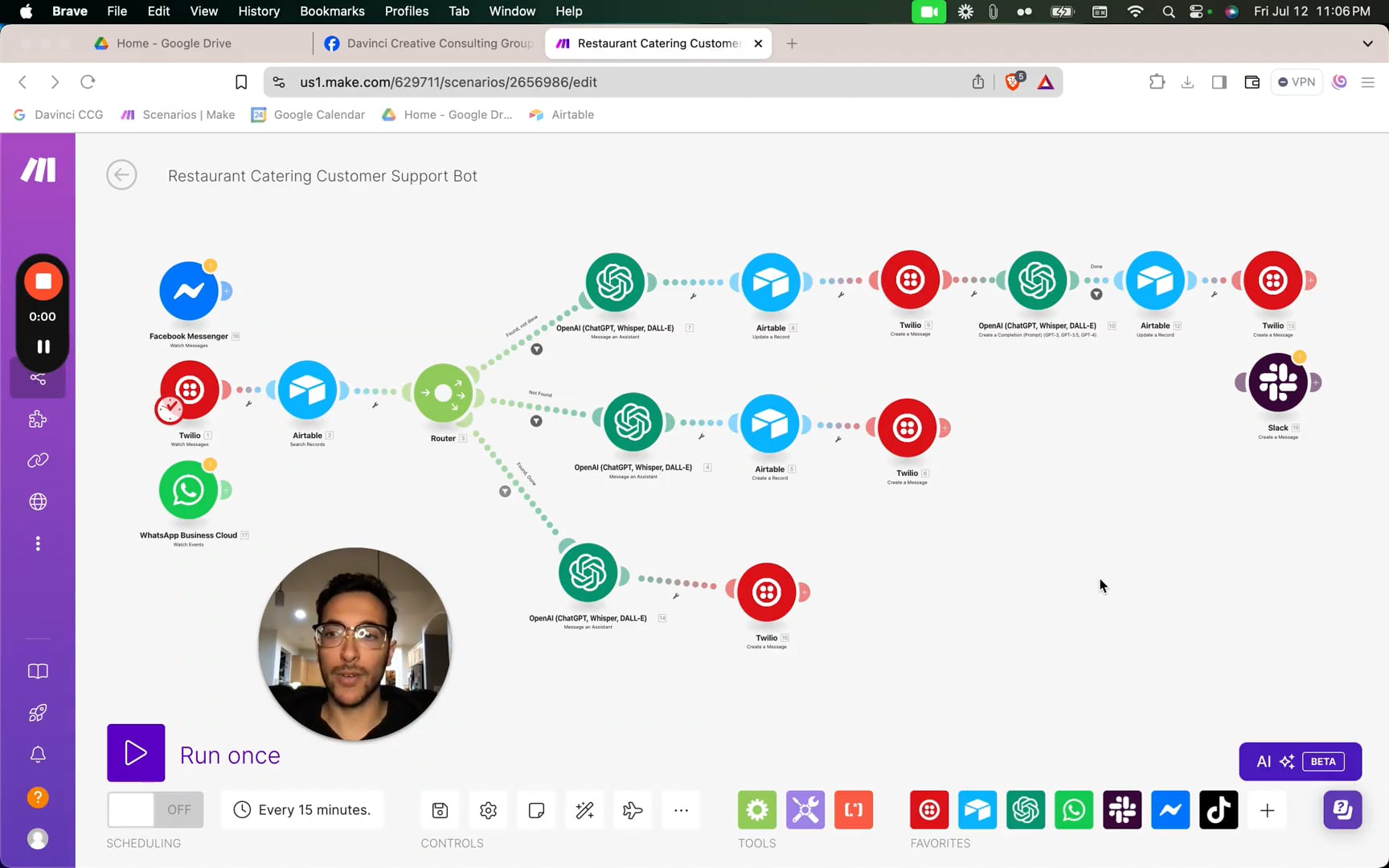Open the notifications bell in sidebar
Screen dimensions: 1389x868
(38, 754)
